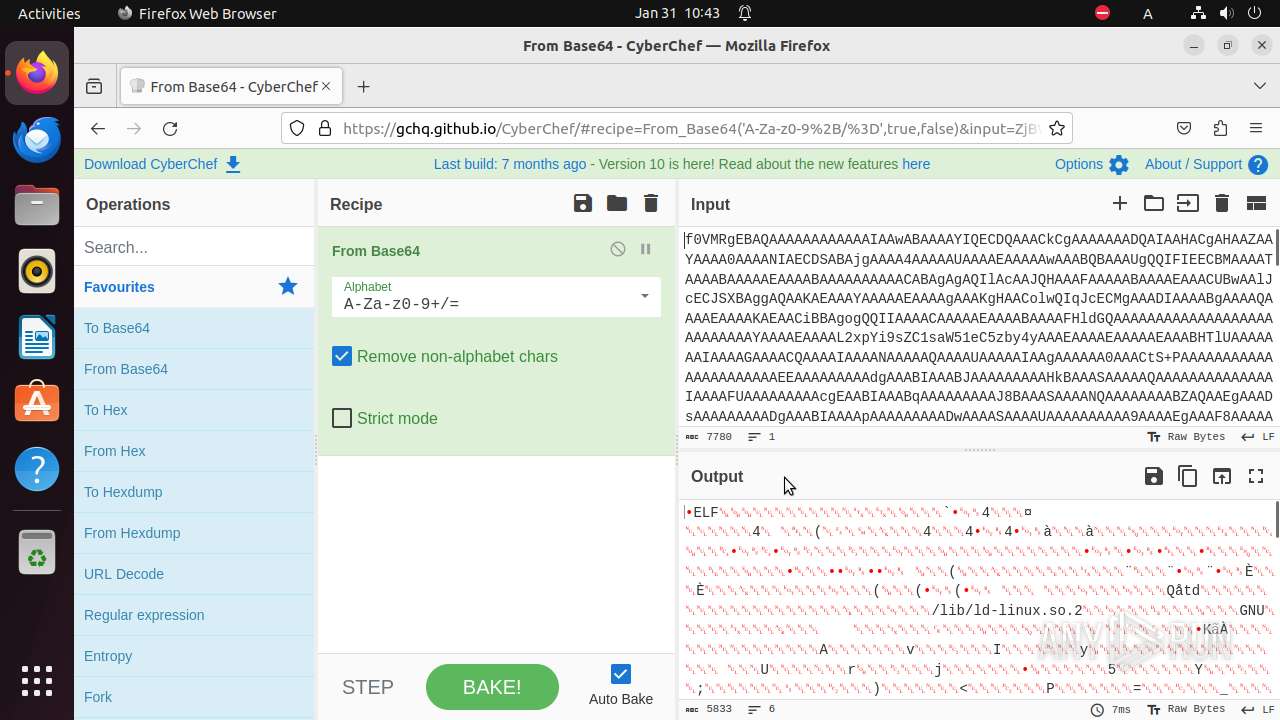Image resolution: width=1280 pixels, height=720 pixels.
Task: Open Thunderbird from the dock
Action: click(37, 139)
